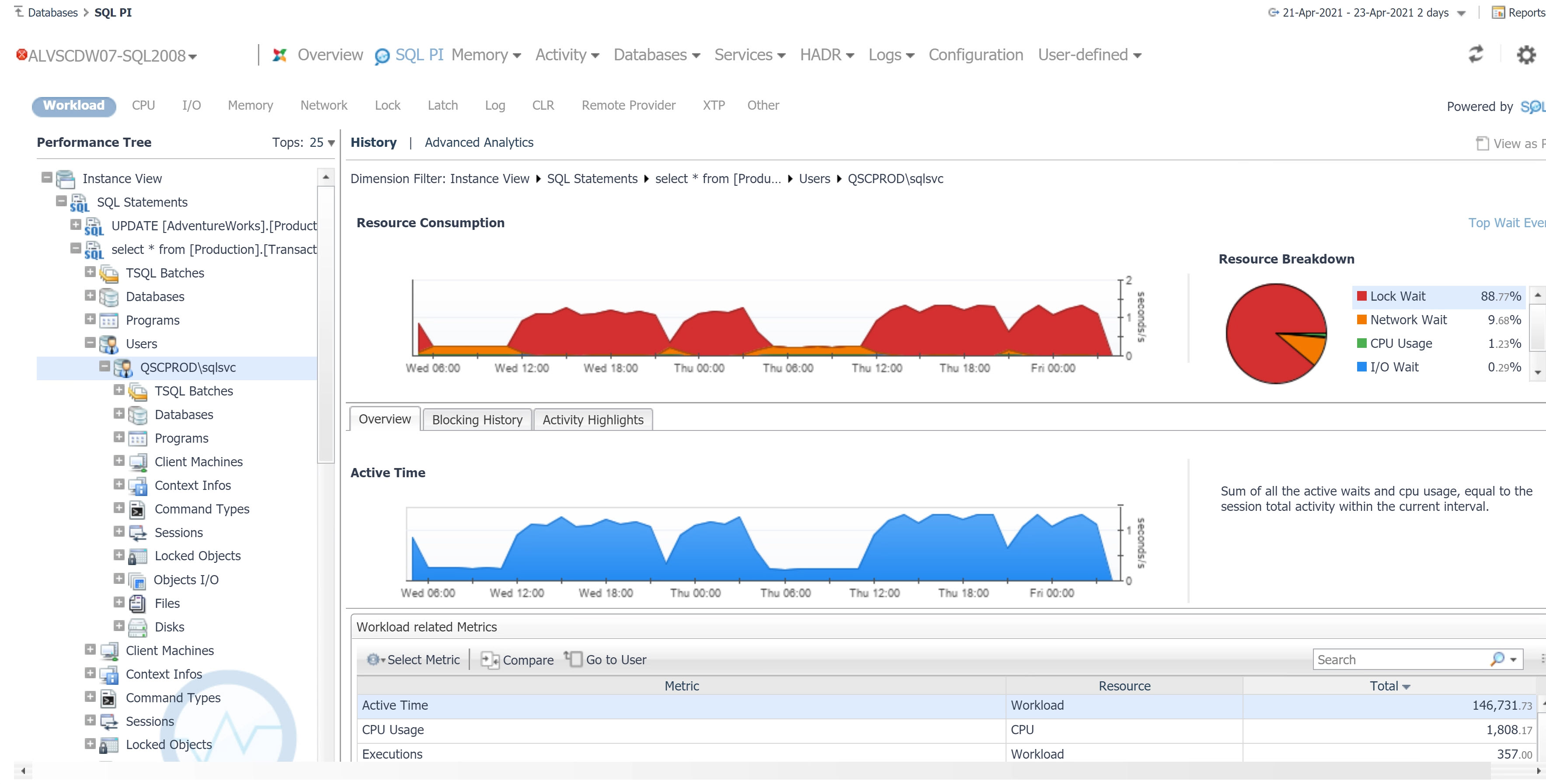The width and height of the screenshot is (1546, 784).
Task: Select the Active Time metric row
Action: (947, 706)
